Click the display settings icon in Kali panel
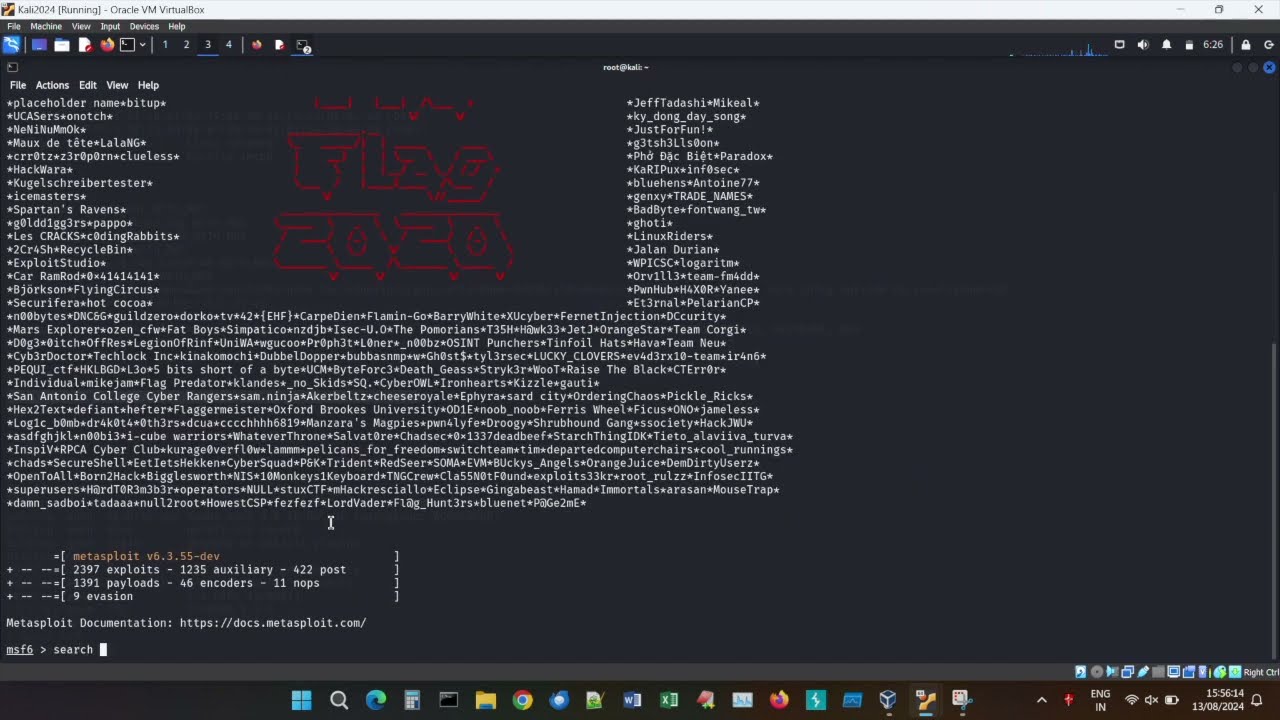1280x720 pixels. 1119,45
